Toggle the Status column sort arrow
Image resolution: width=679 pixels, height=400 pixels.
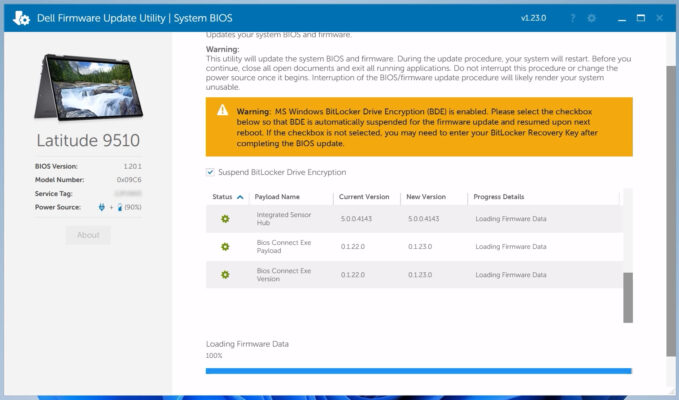point(241,197)
